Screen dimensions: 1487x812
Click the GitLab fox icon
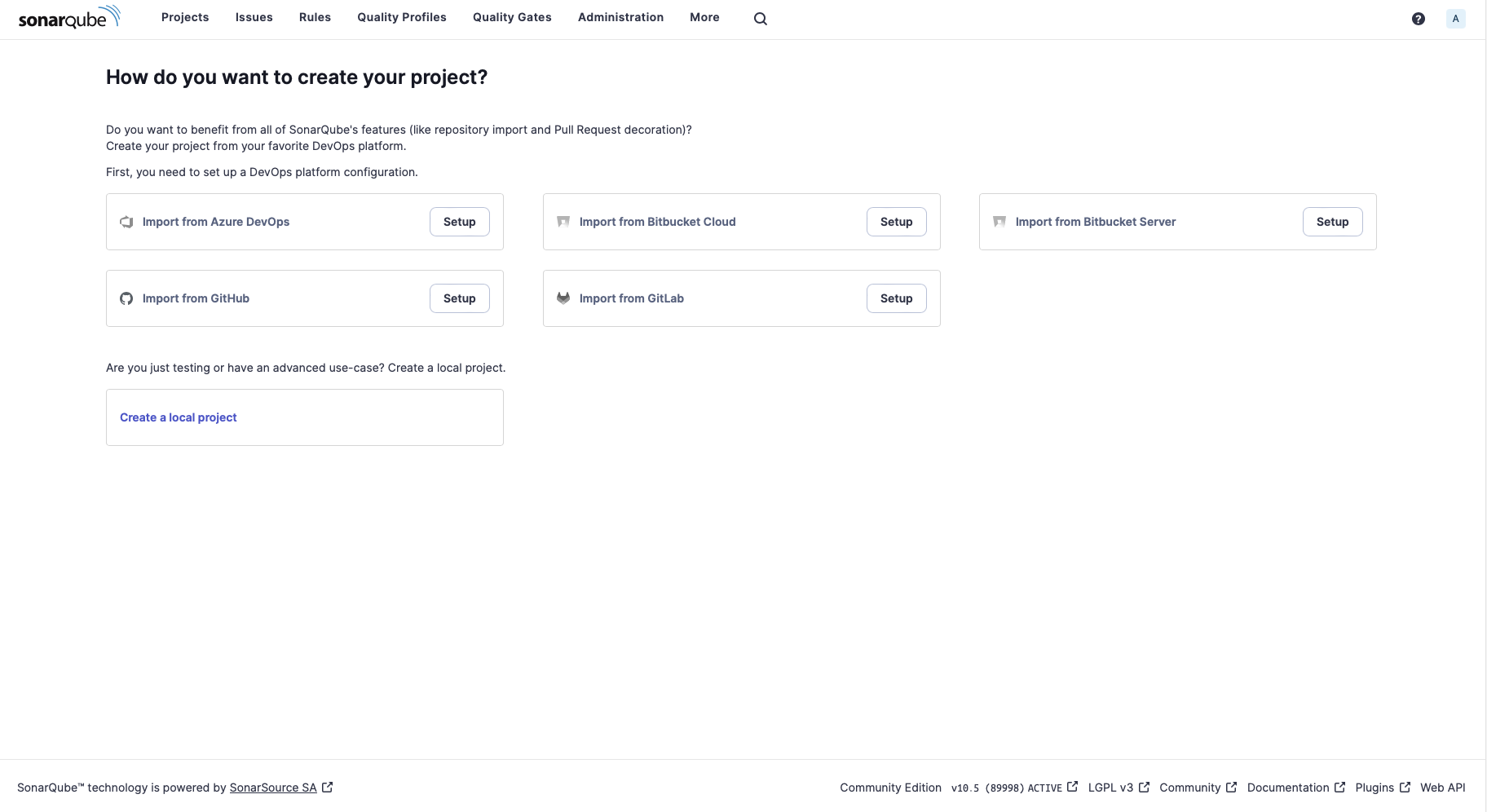pos(563,298)
